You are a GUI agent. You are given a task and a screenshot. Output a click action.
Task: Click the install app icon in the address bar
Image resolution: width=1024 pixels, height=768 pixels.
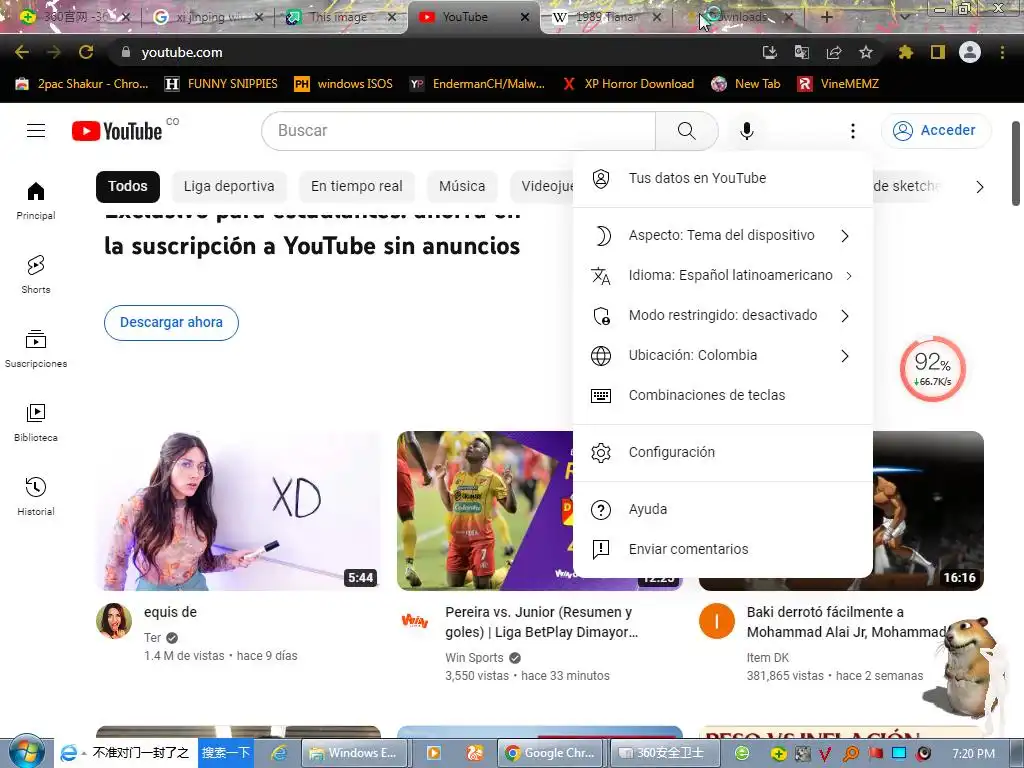(769, 52)
